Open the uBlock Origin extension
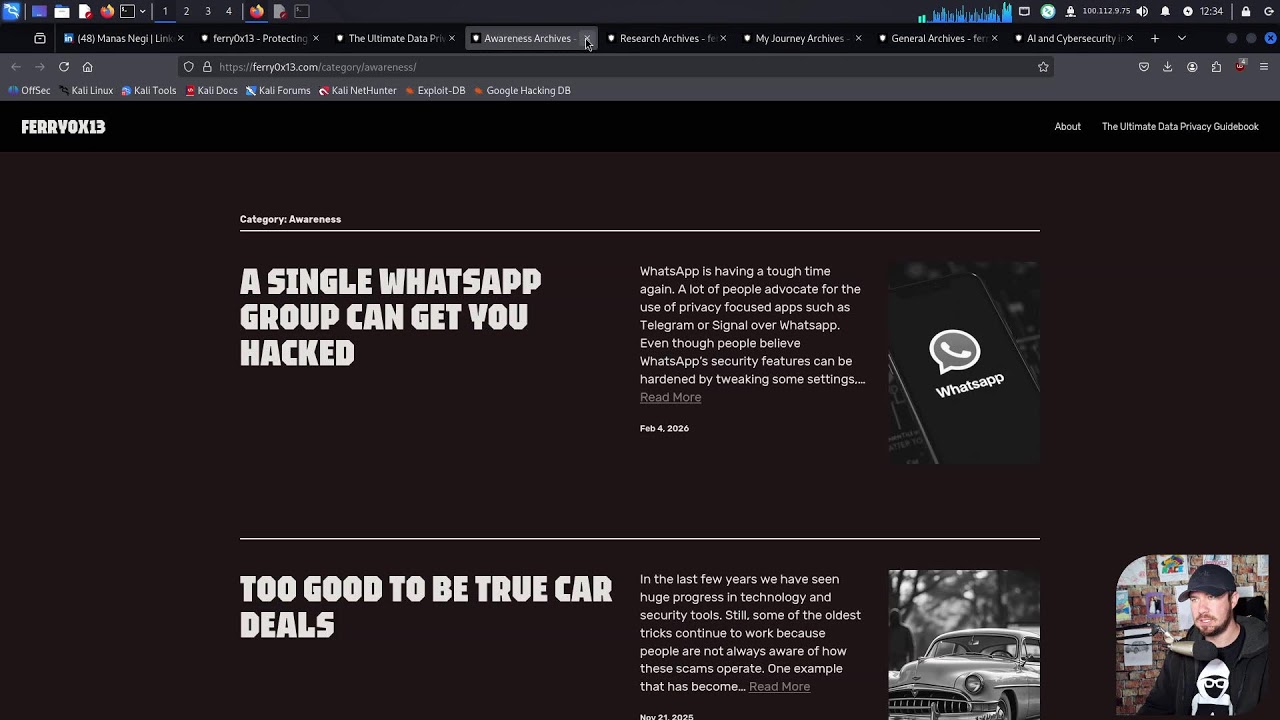Viewport: 1280px width, 720px height. [1240, 67]
